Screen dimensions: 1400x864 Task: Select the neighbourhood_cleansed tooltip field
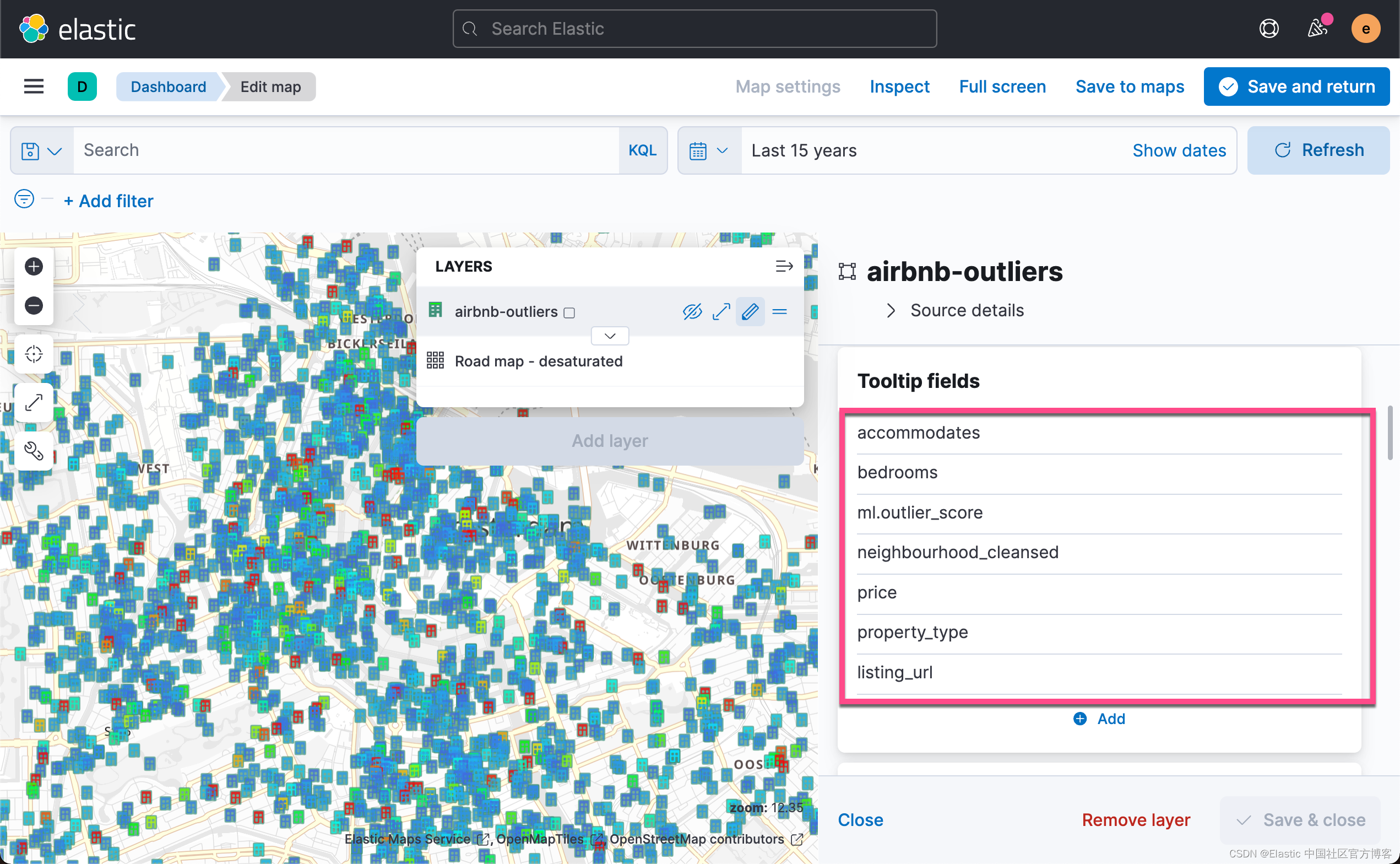click(x=1099, y=553)
